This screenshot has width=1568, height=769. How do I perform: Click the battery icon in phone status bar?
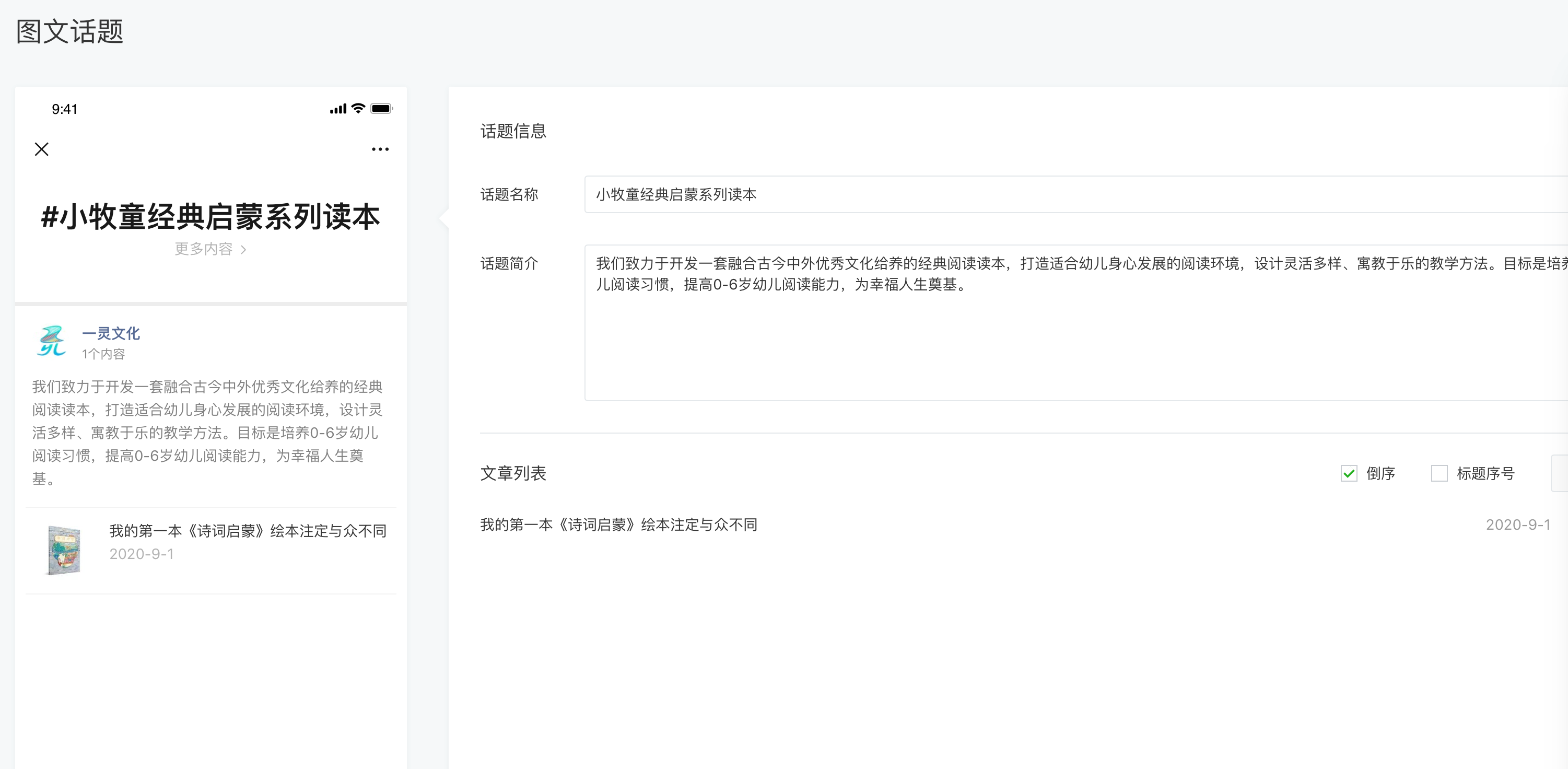pos(382,109)
